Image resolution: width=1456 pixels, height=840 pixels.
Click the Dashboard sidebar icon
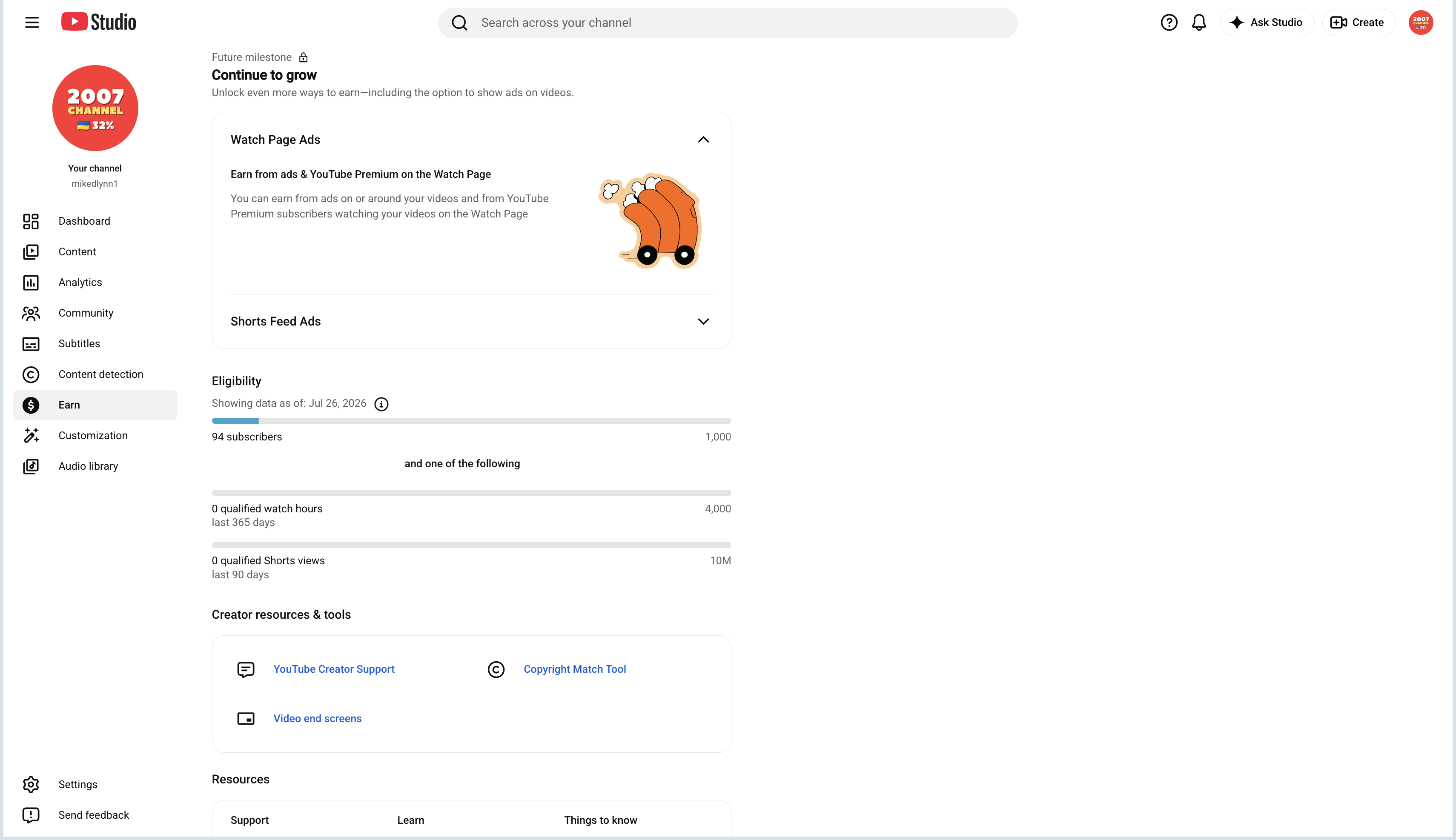coord(31,221)
